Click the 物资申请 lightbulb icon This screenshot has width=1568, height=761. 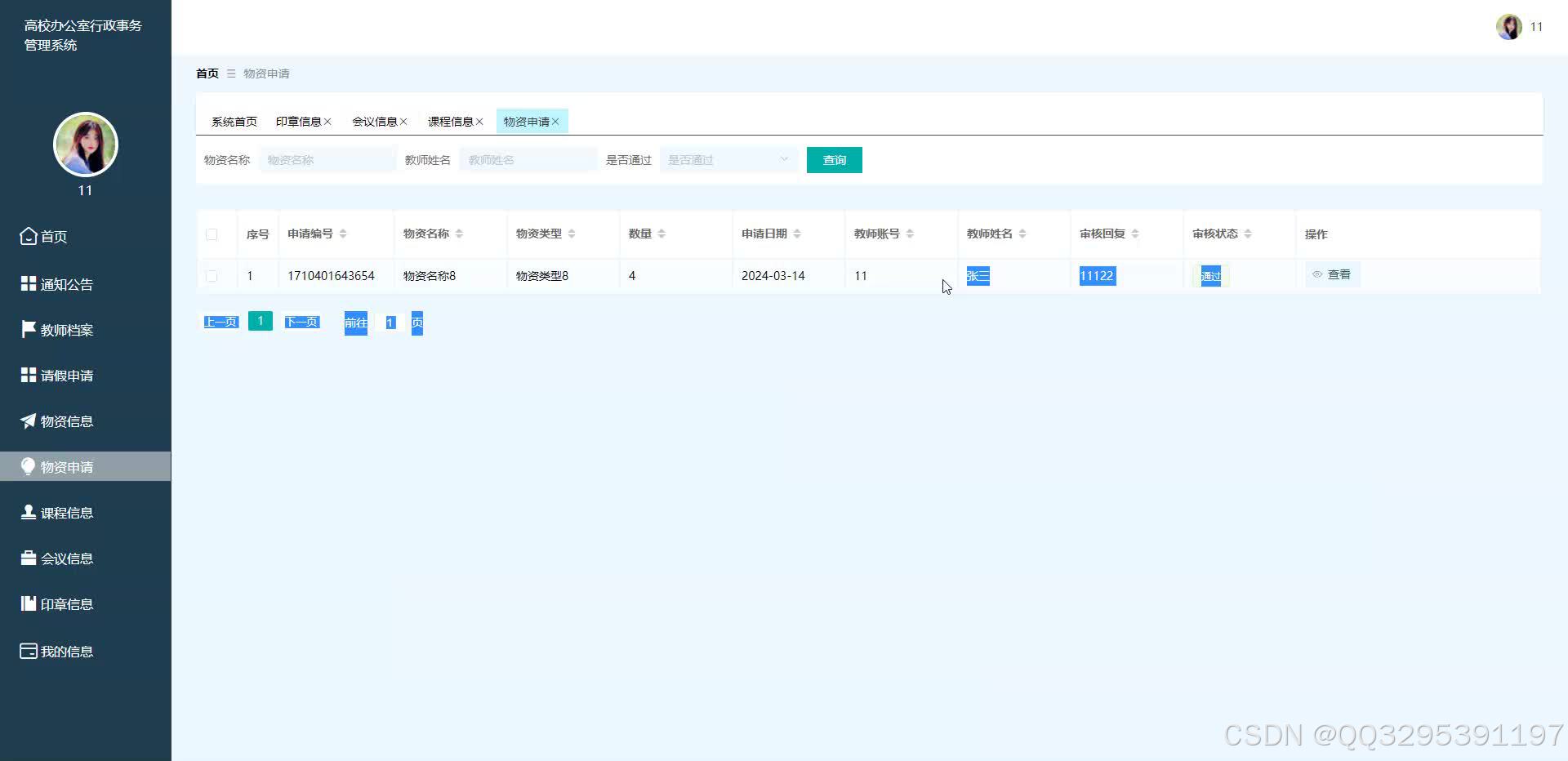click(29, 466)
